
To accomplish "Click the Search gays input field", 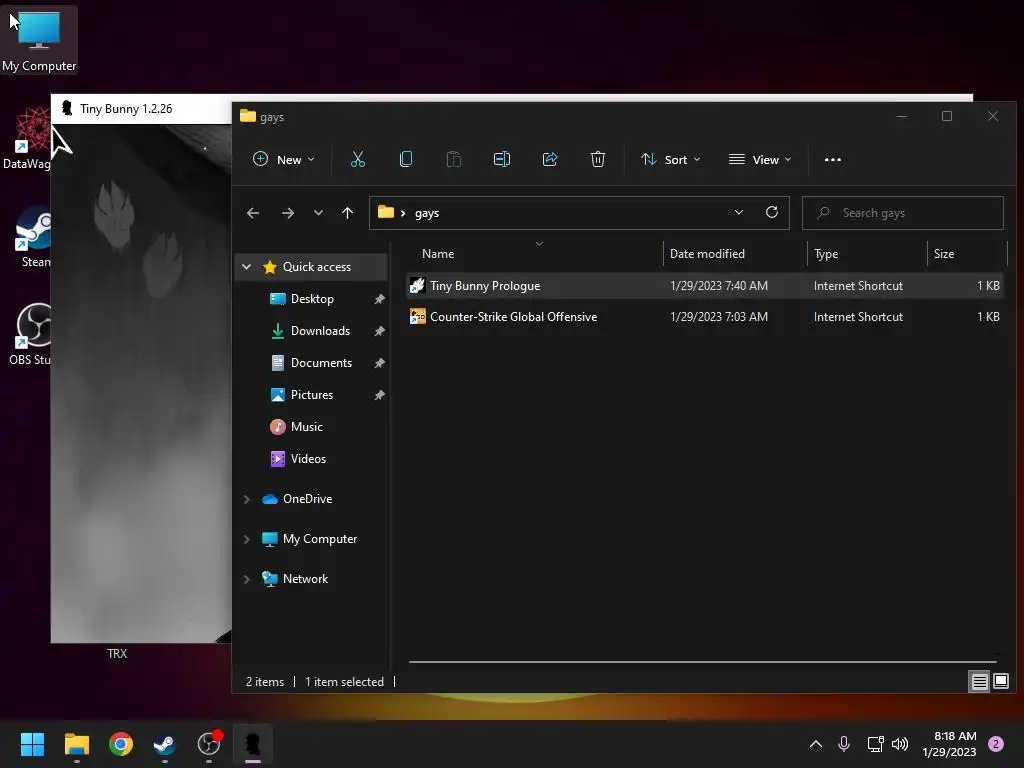I will pyautogui.click(x=903, y=213).
